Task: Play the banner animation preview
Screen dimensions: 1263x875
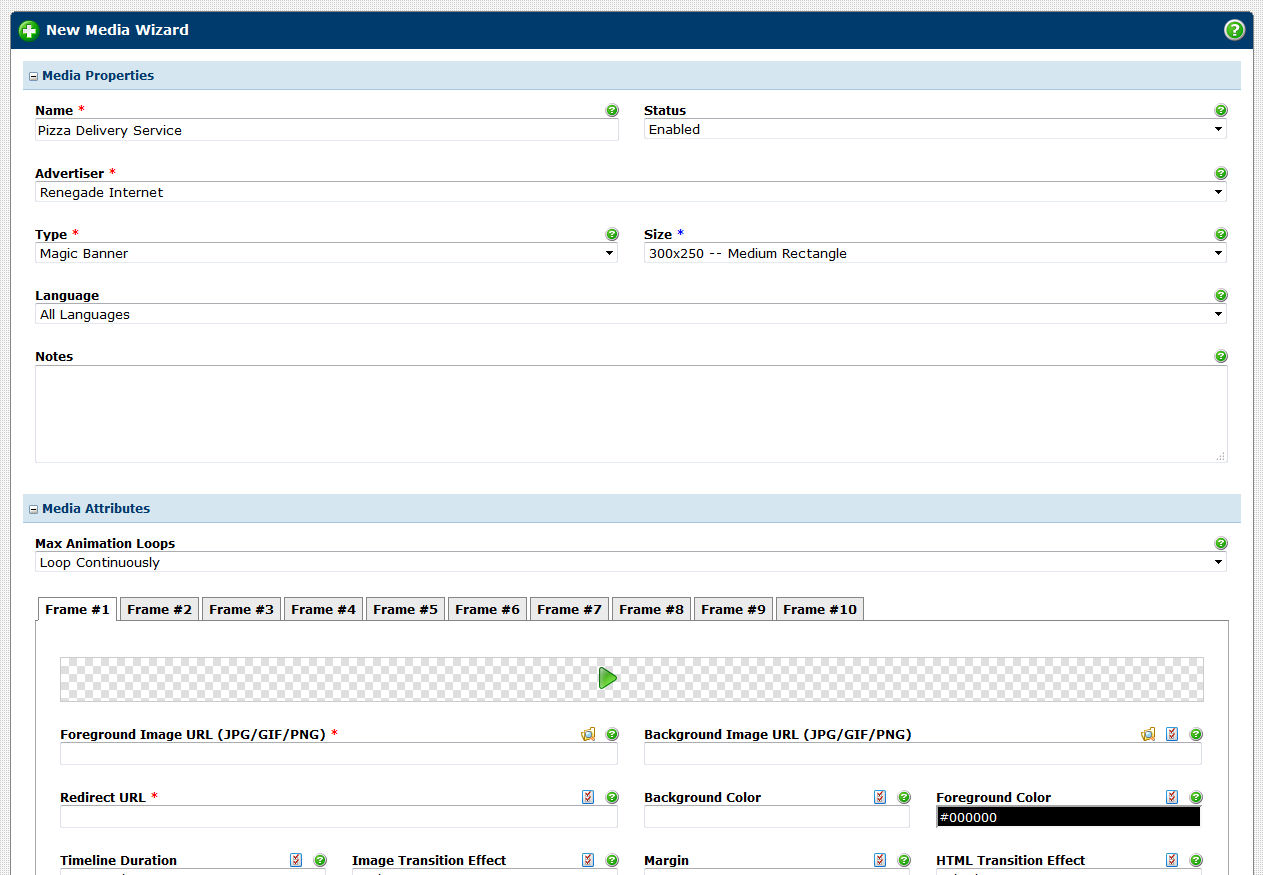Action: [x=607, y=678]
